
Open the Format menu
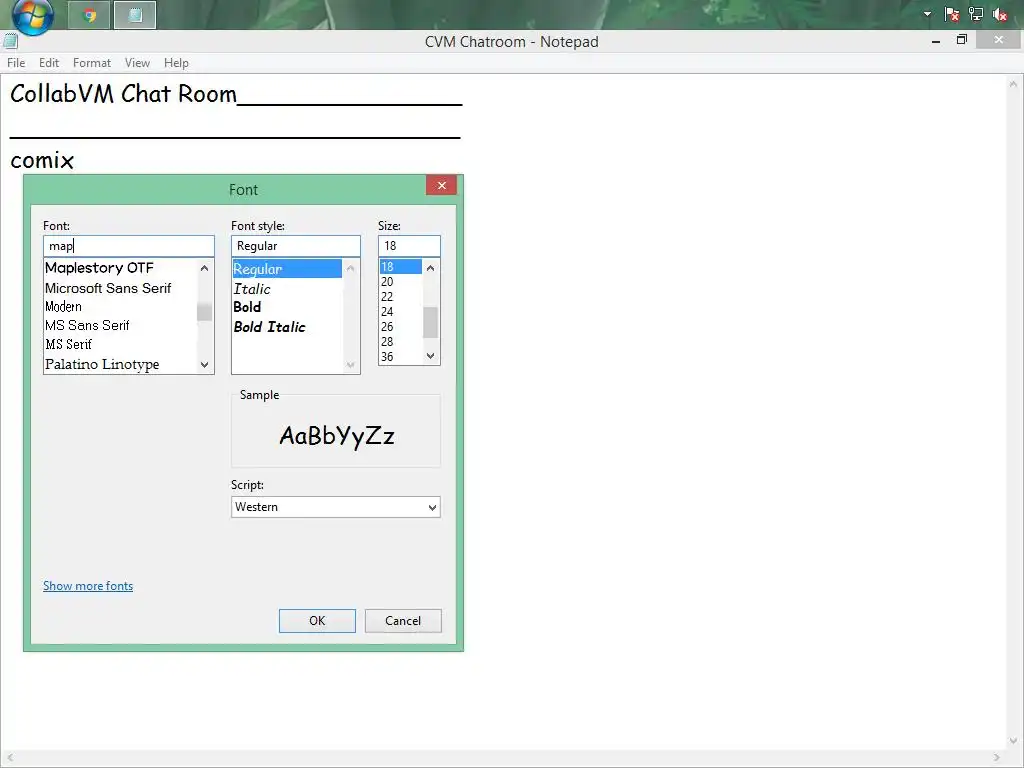(x=91, y=63)
